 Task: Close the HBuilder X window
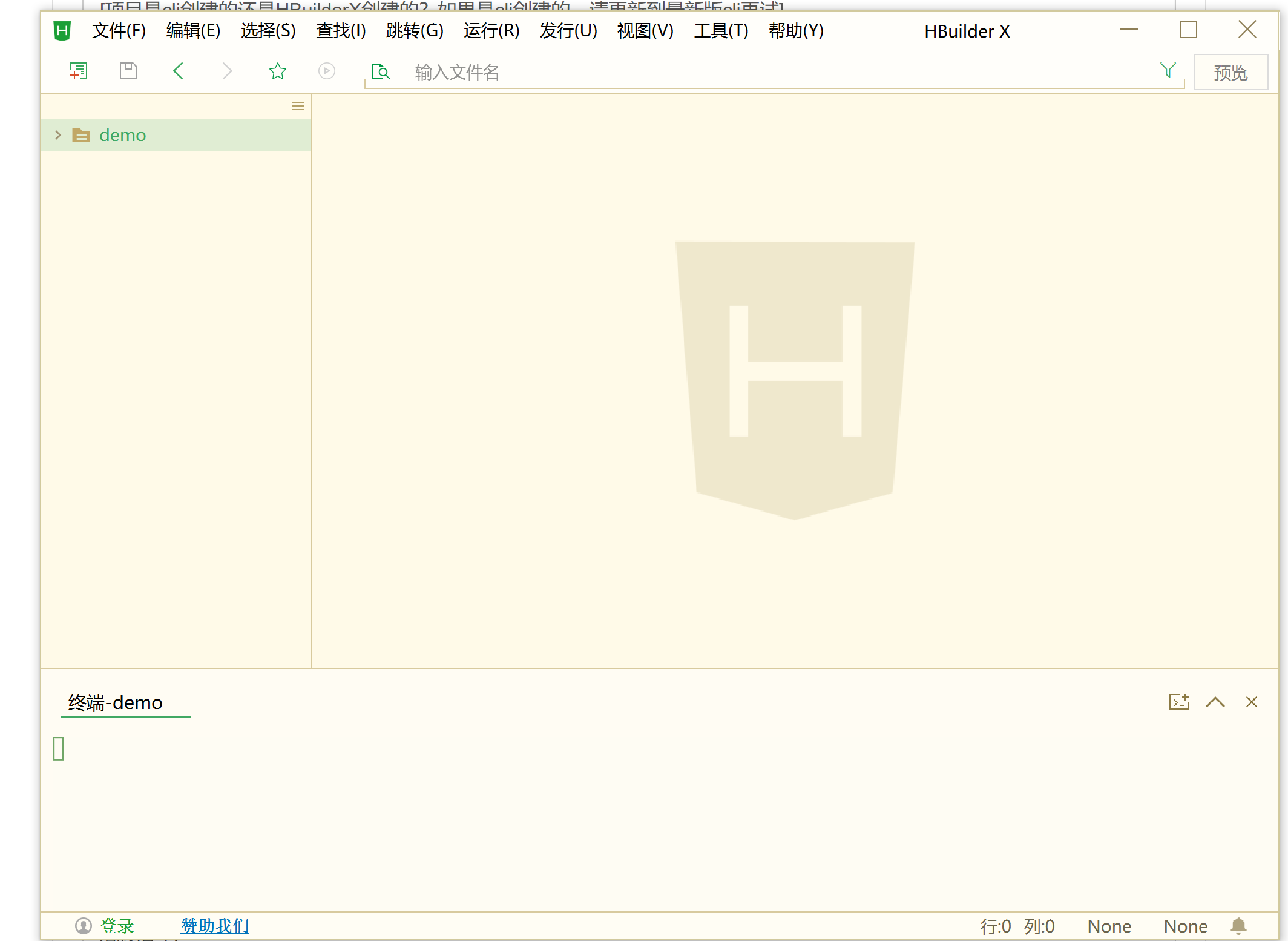pyautogui.click(x=1247, y=29)
